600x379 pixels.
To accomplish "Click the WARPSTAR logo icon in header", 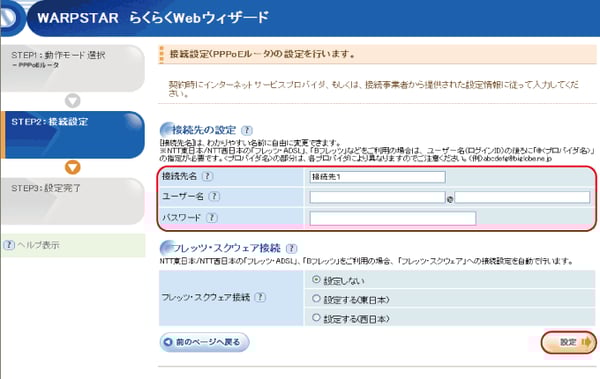I will (x=10, y=18).
